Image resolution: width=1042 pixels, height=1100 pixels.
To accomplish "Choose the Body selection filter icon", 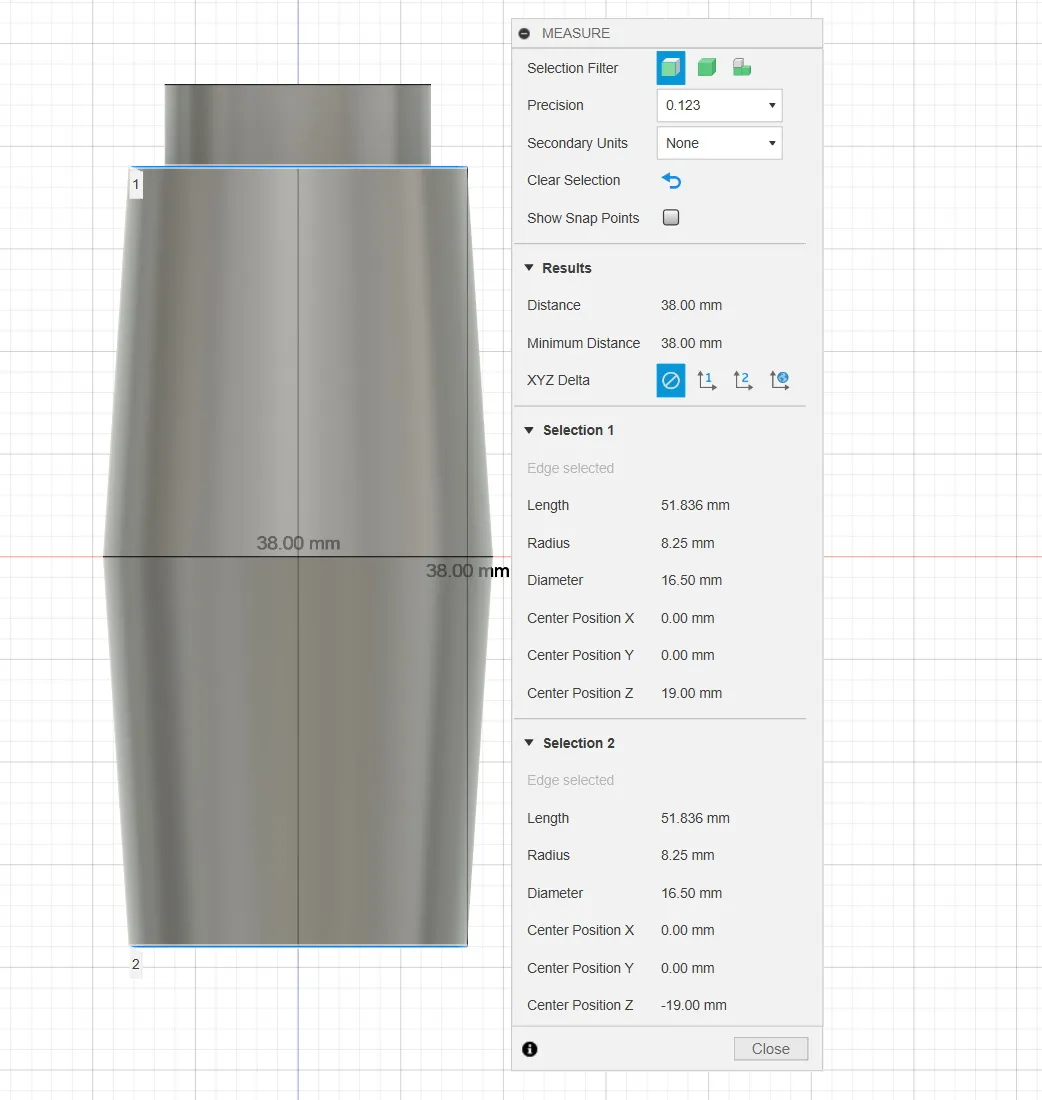I will point(707,68).
